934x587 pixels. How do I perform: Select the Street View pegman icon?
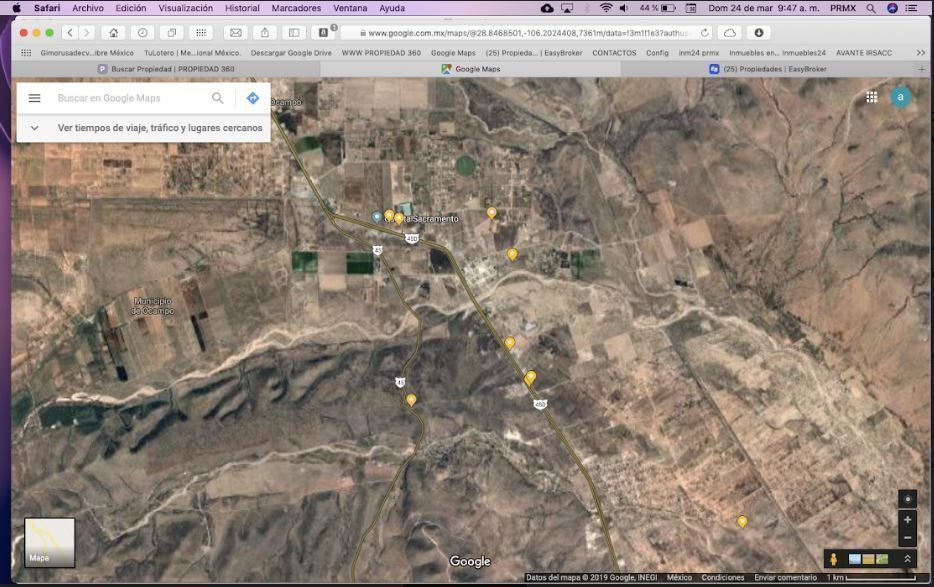click(x=834, y=559)
